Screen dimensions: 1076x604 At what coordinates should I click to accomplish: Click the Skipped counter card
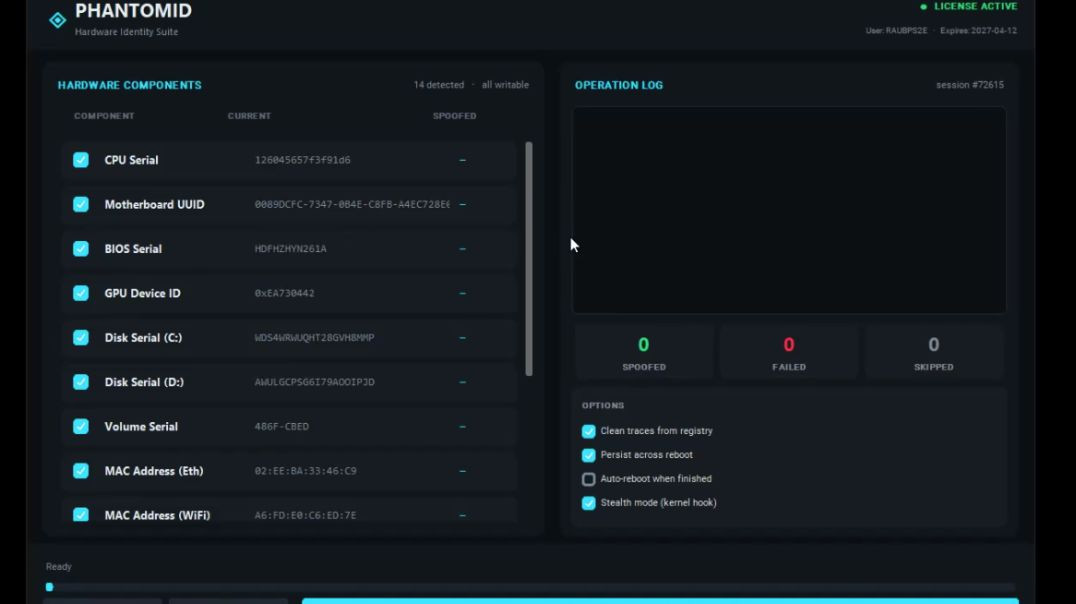pyautogui.click(x=934, y=353)
